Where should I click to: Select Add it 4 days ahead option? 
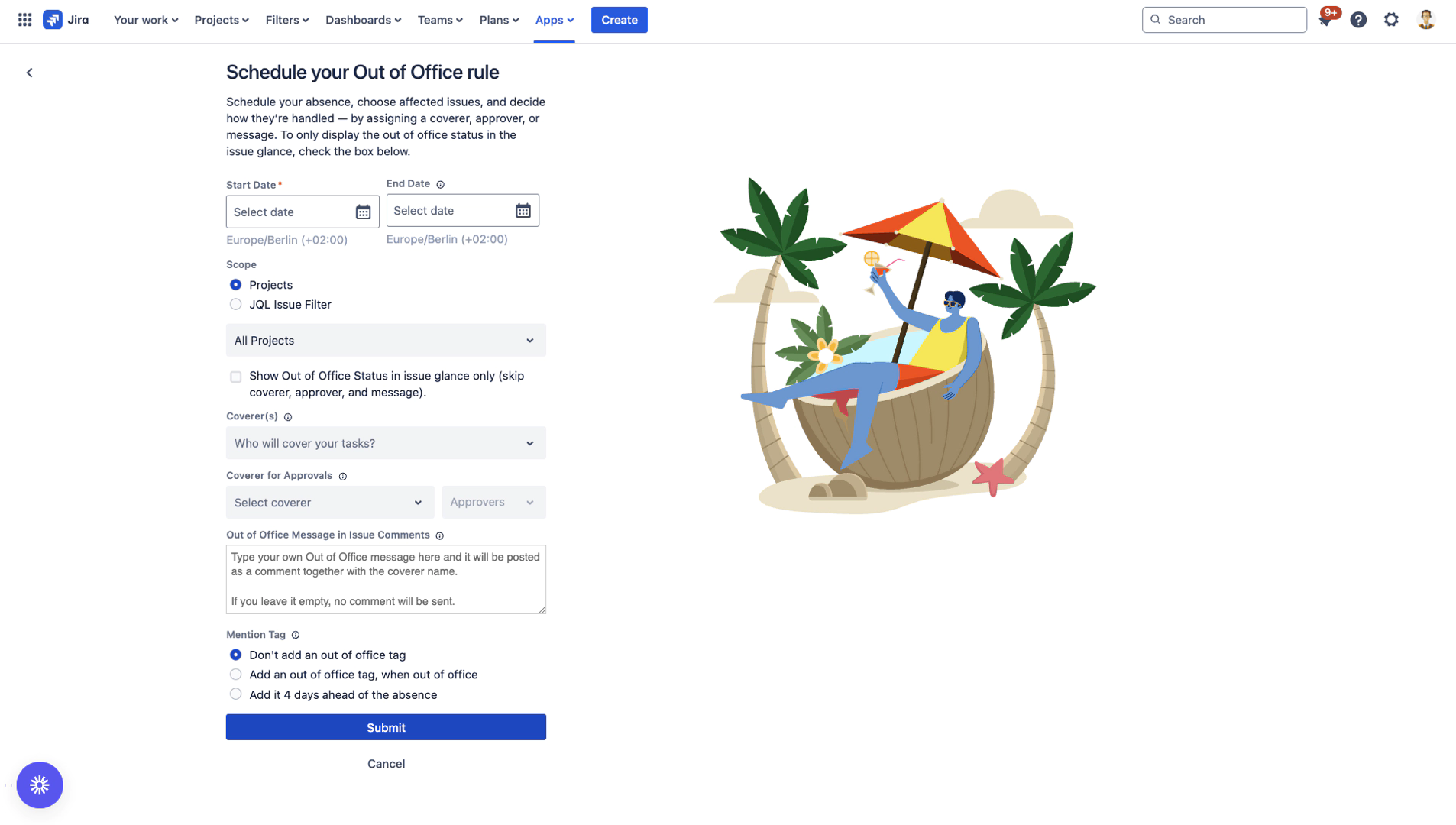click(236, 694)
